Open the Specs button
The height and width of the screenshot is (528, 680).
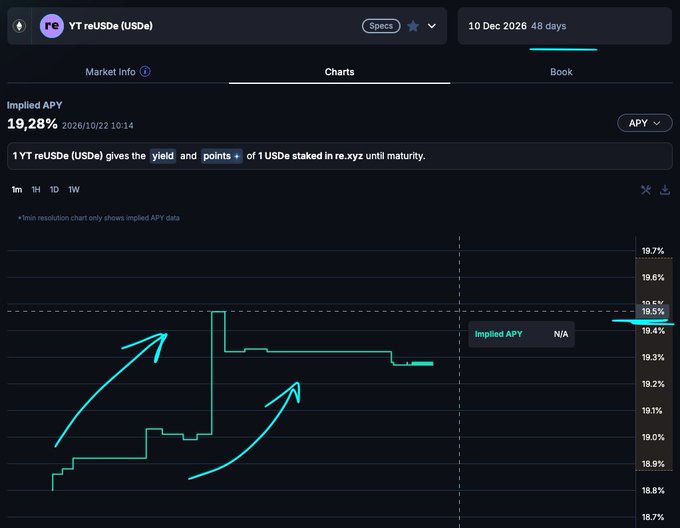pyautogui.click(x=381, y=26)
